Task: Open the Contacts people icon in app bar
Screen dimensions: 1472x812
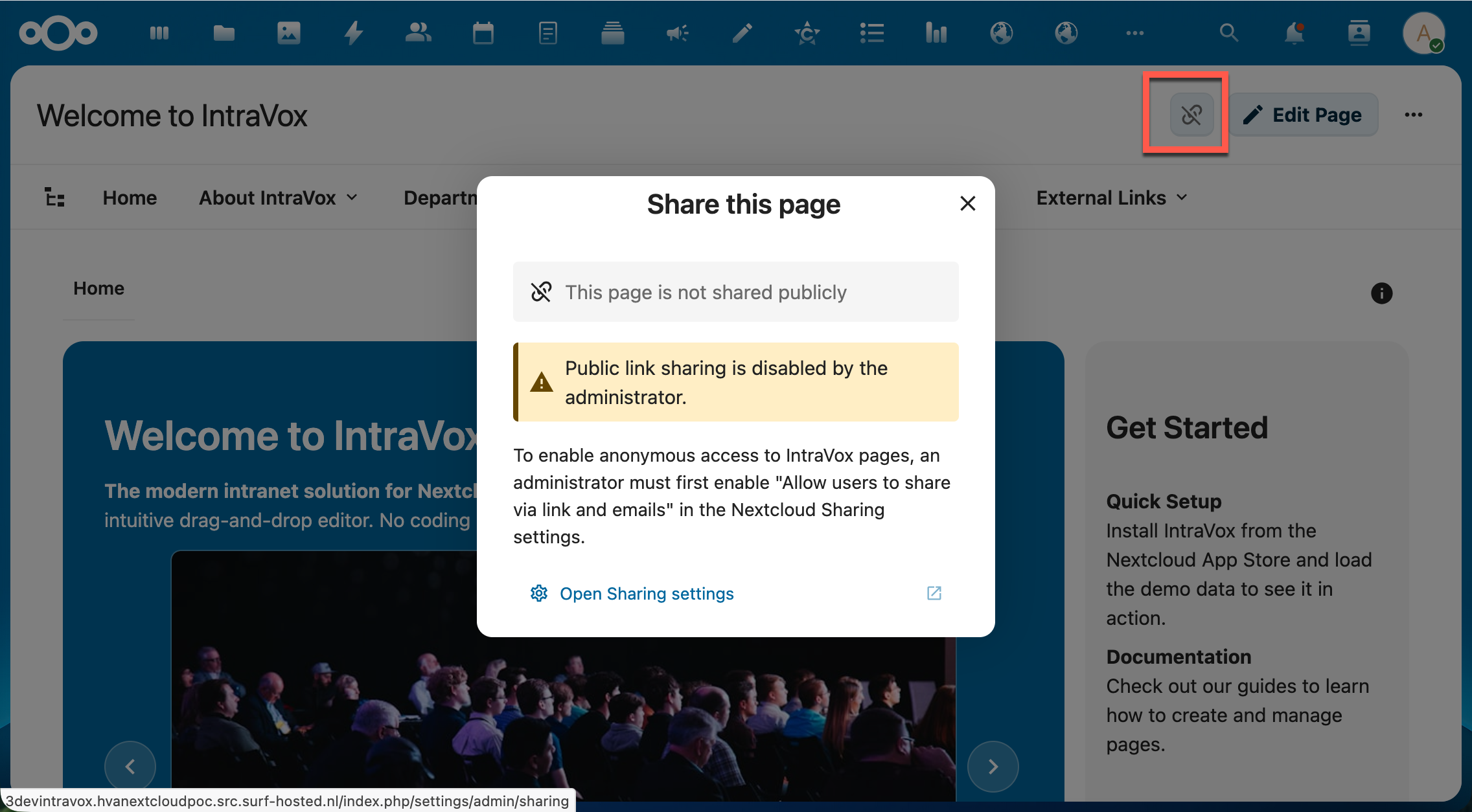Action: [x=419, y=32]
